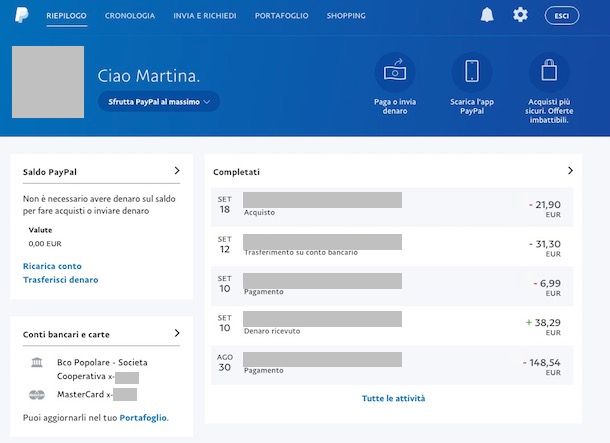Click the Ciao Martina greeting

click(x=148, y=75)
